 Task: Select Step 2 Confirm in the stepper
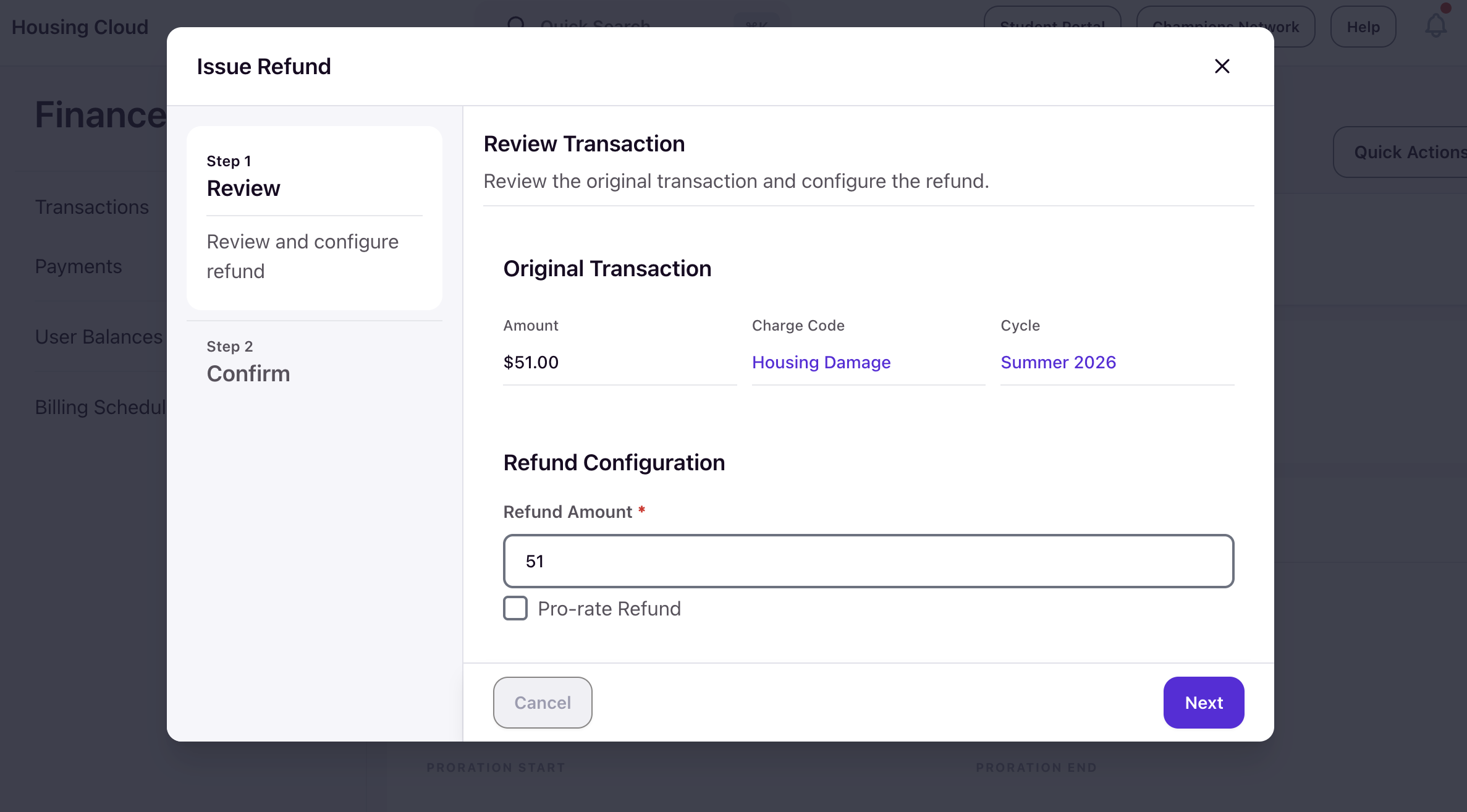click(315, 362)
